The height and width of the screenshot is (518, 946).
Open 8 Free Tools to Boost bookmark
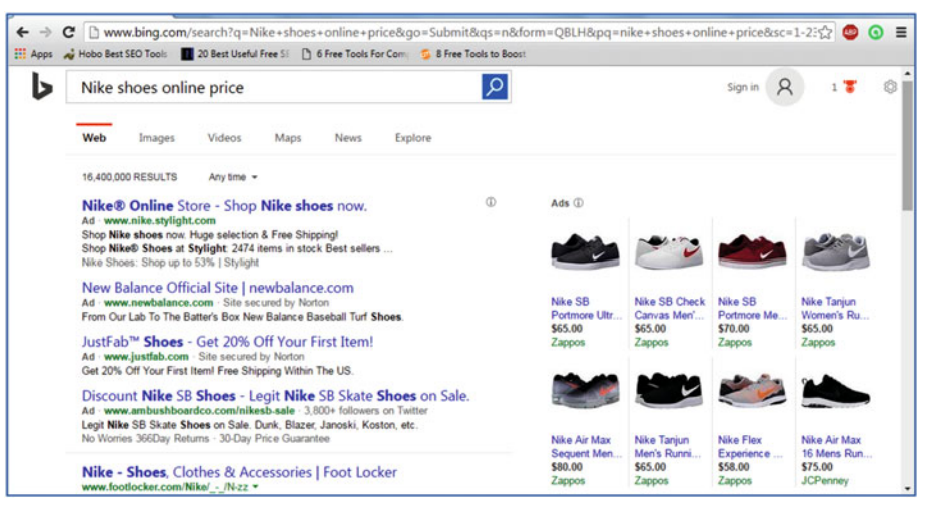click(x=473, y=54)
